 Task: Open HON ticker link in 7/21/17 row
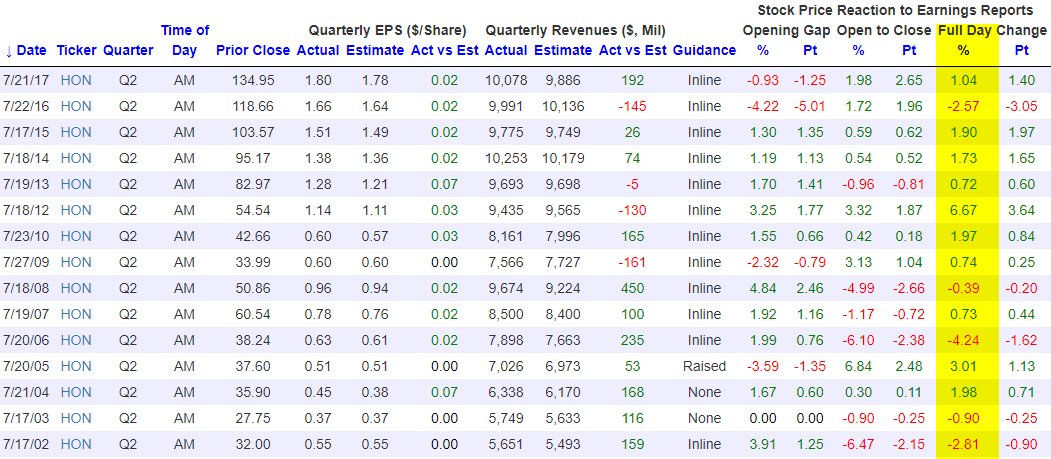tap(76, 80)
